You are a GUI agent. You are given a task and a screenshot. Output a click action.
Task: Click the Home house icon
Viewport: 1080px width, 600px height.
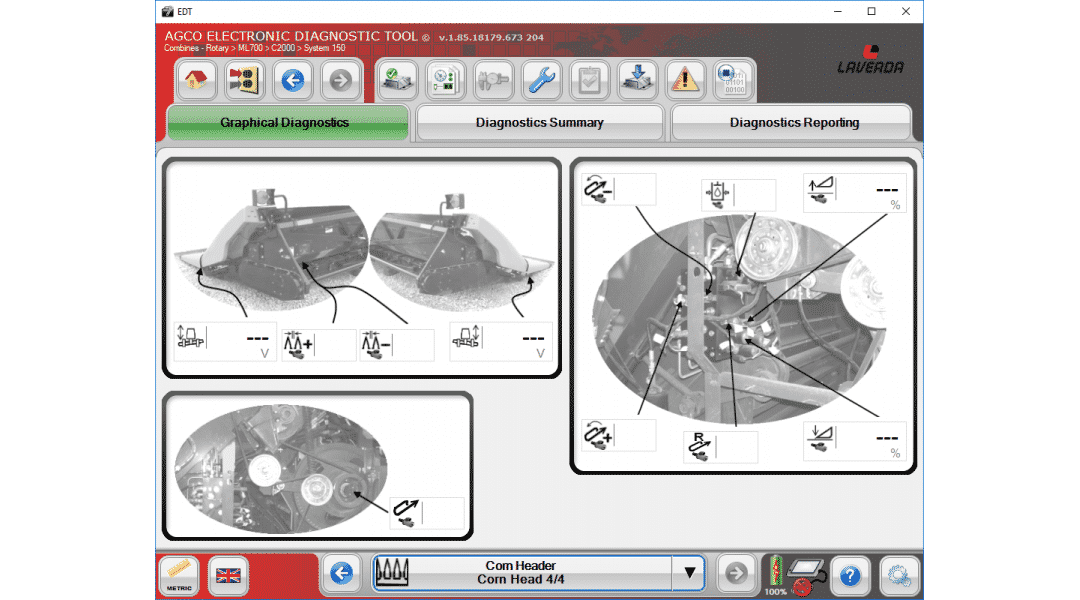(197, 79)
